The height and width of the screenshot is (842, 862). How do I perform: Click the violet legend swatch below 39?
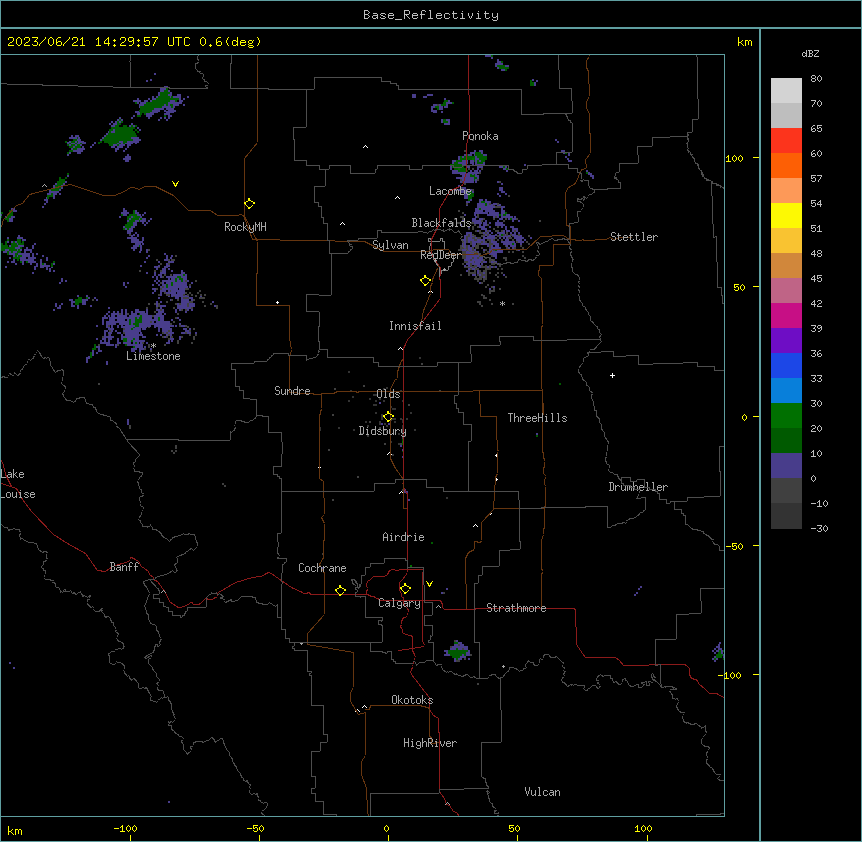[x=786, y=341]
